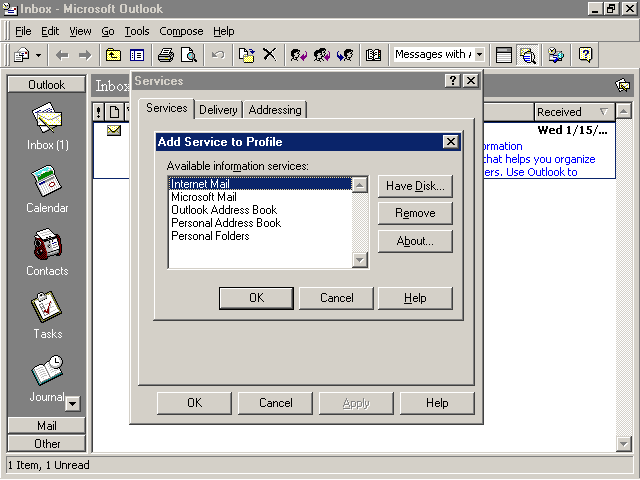Click the About... button
The width and height of the screenshot is (640, 480).
[415, 241]
